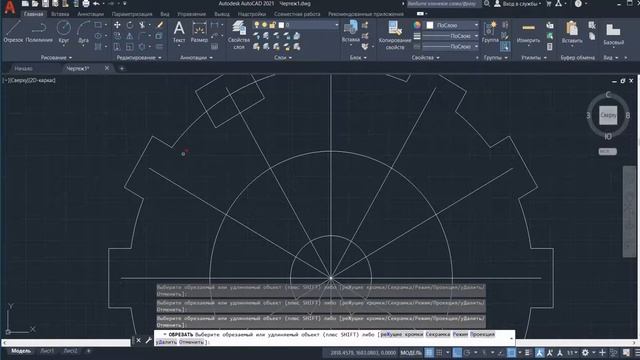Switch to the Лист1 layout tab
Image resolution: width=640 pixels, height=360 pixels.
[x=47, y=351]
